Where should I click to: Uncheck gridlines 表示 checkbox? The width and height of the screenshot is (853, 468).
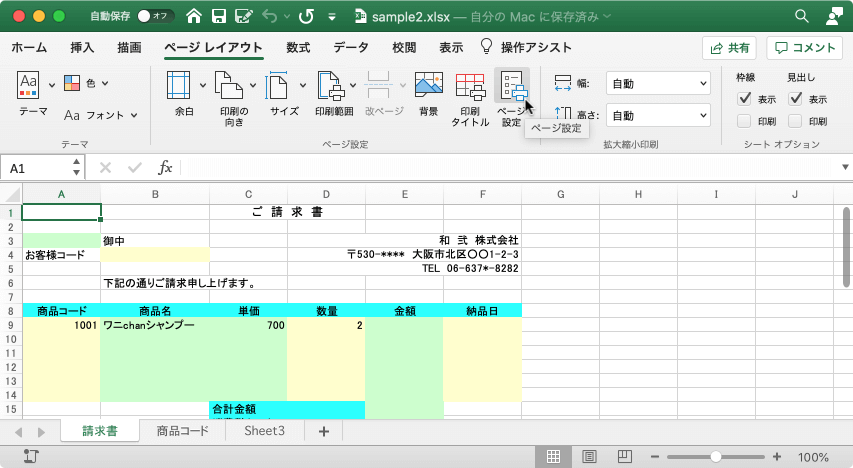(744, 99)
